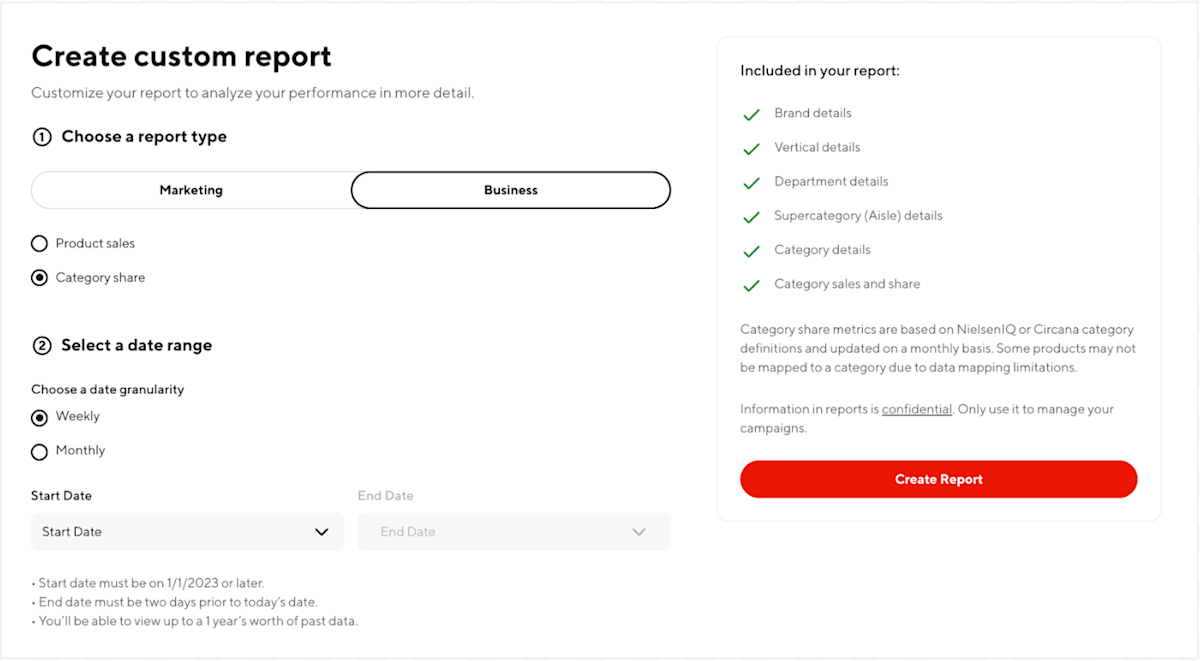Switch to the Business report type tab
This screenshot has width=1200, height=661.
pos(510,189)
